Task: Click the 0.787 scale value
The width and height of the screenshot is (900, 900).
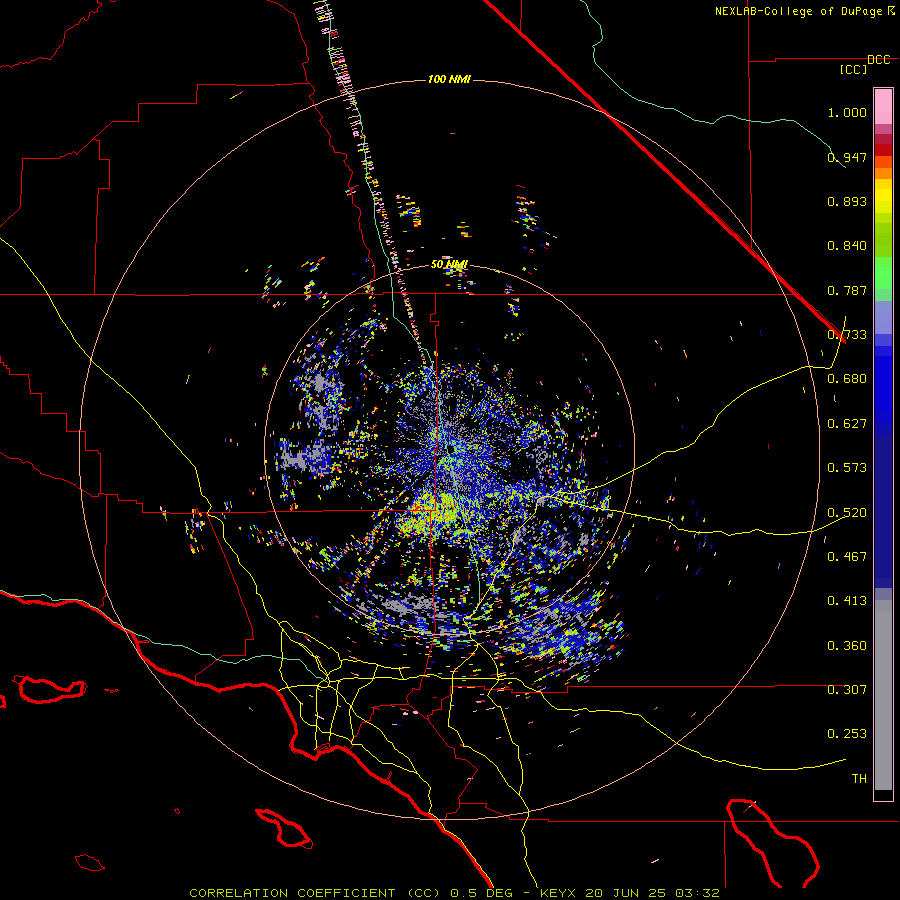Action: pyautogui.click(x=847, y=290)
